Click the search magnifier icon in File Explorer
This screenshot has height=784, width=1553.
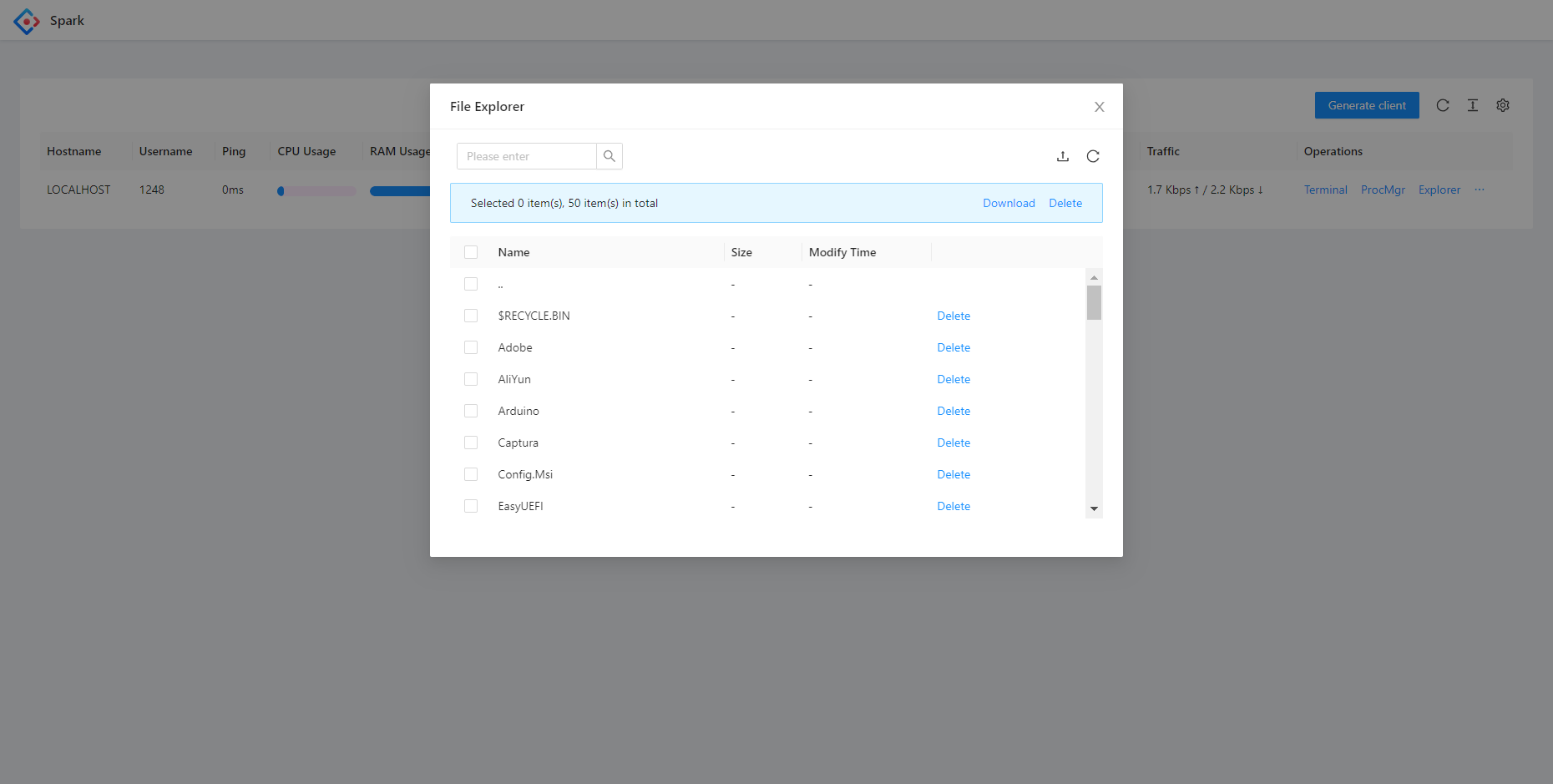610,156
